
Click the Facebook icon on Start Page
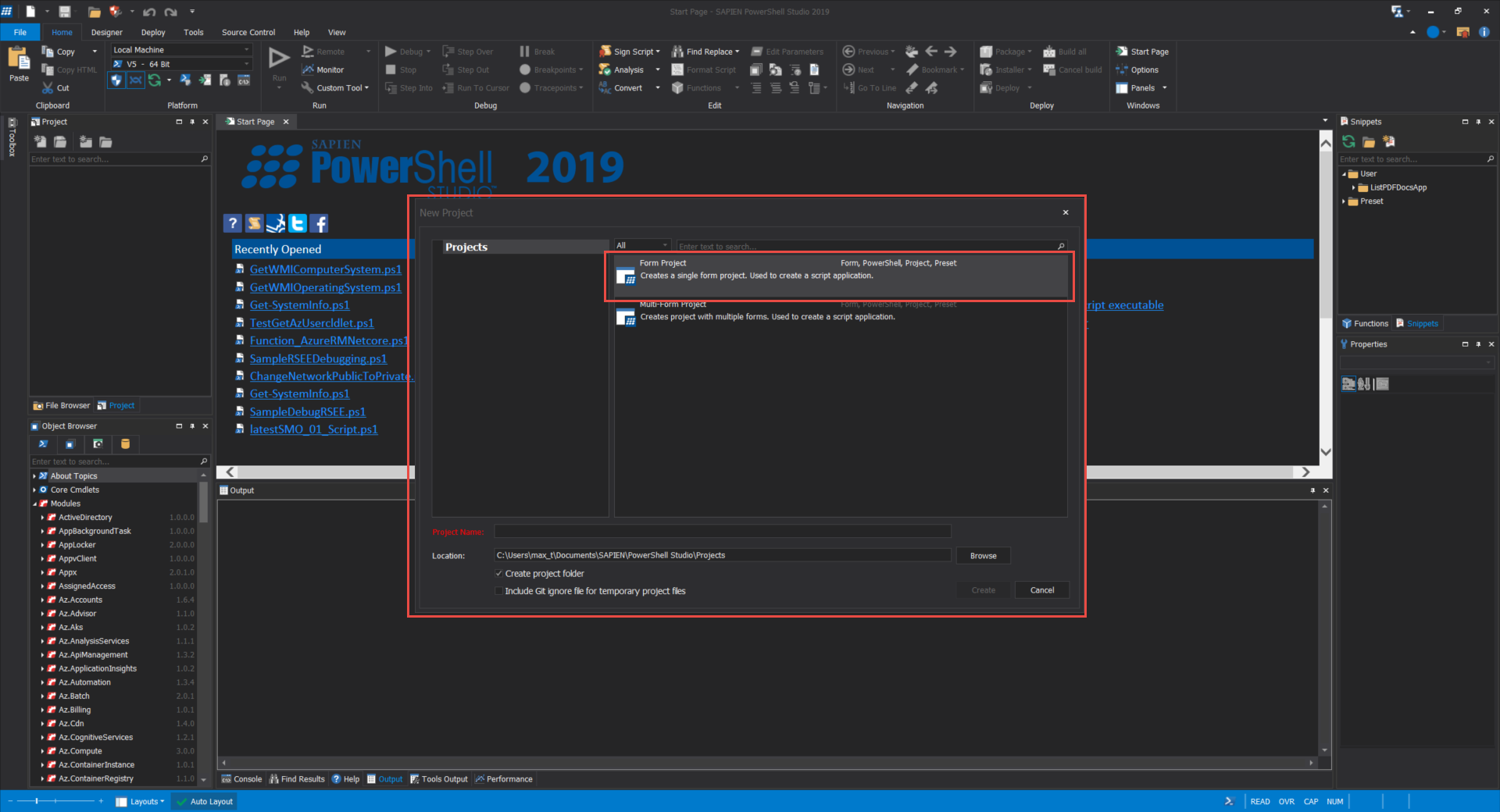click(319, 223)
